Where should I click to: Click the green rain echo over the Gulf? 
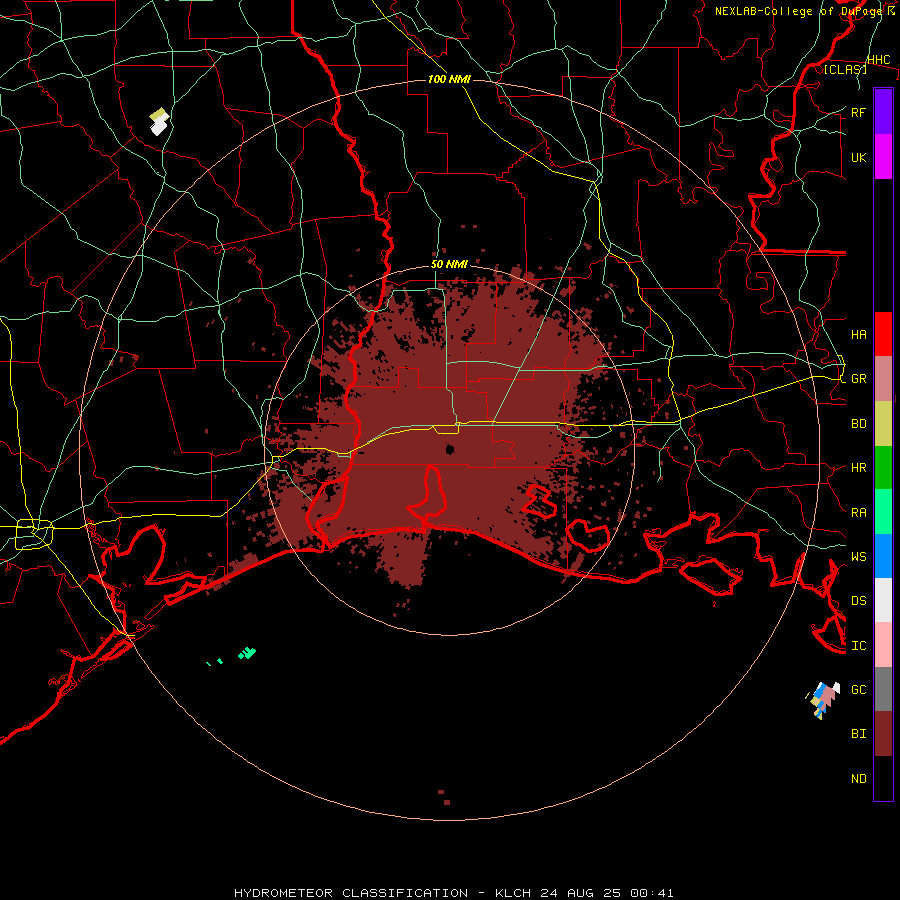pyautogui.click(x=247, y=653)
